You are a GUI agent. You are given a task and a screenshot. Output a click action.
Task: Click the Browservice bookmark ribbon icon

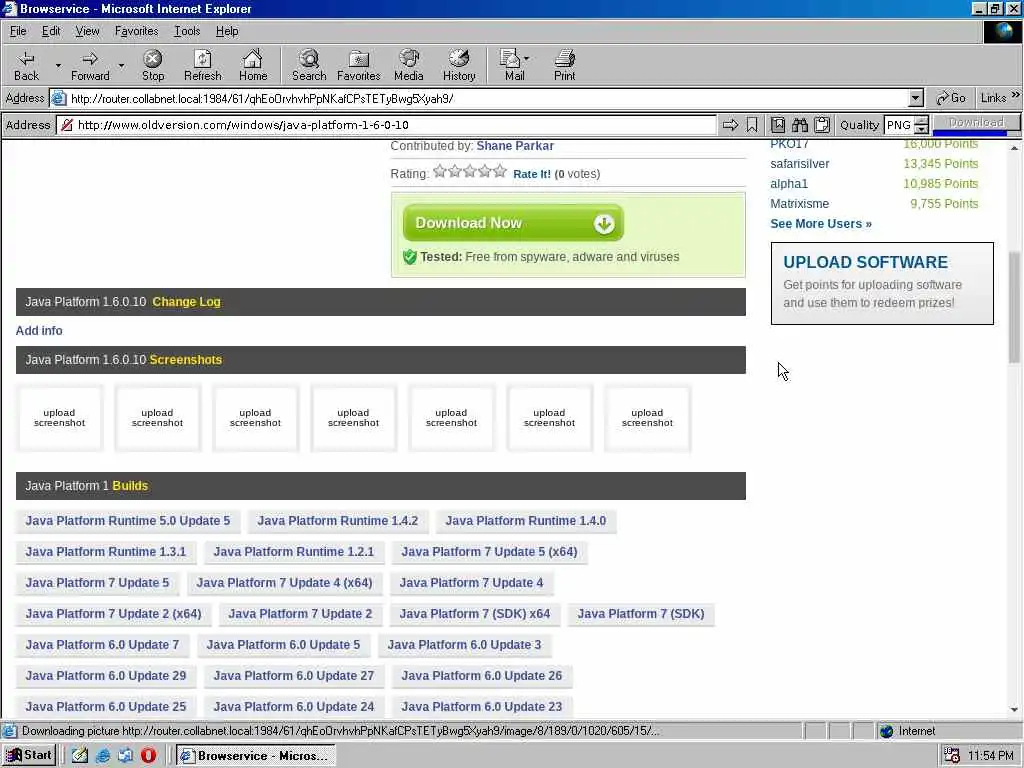click(752, 125)
